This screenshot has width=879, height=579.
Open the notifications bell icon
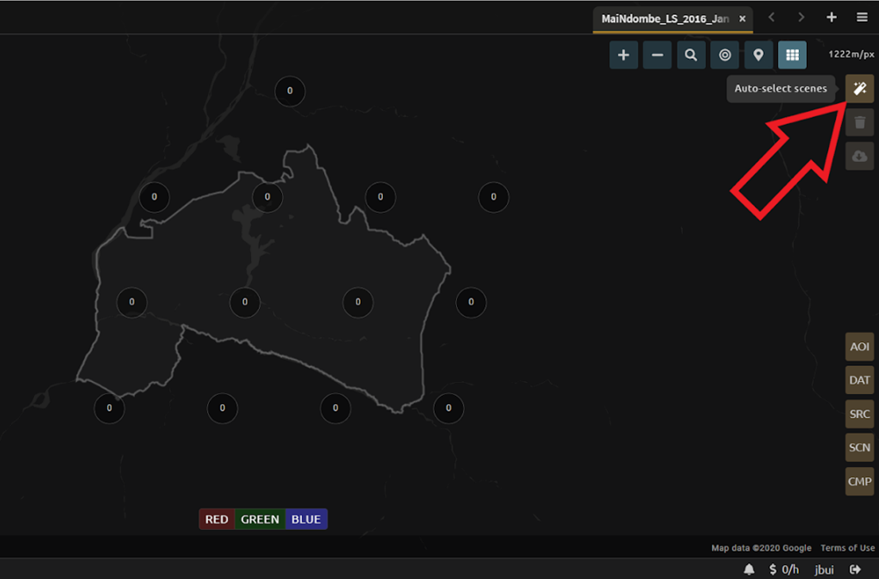749,569
